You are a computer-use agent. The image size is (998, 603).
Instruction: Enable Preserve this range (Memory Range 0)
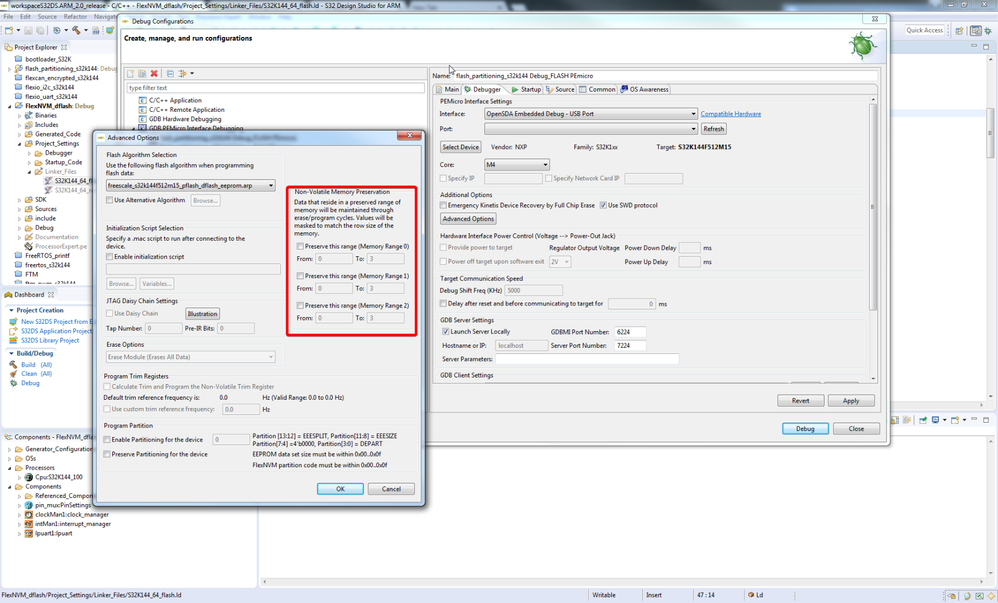pos(300,246)
